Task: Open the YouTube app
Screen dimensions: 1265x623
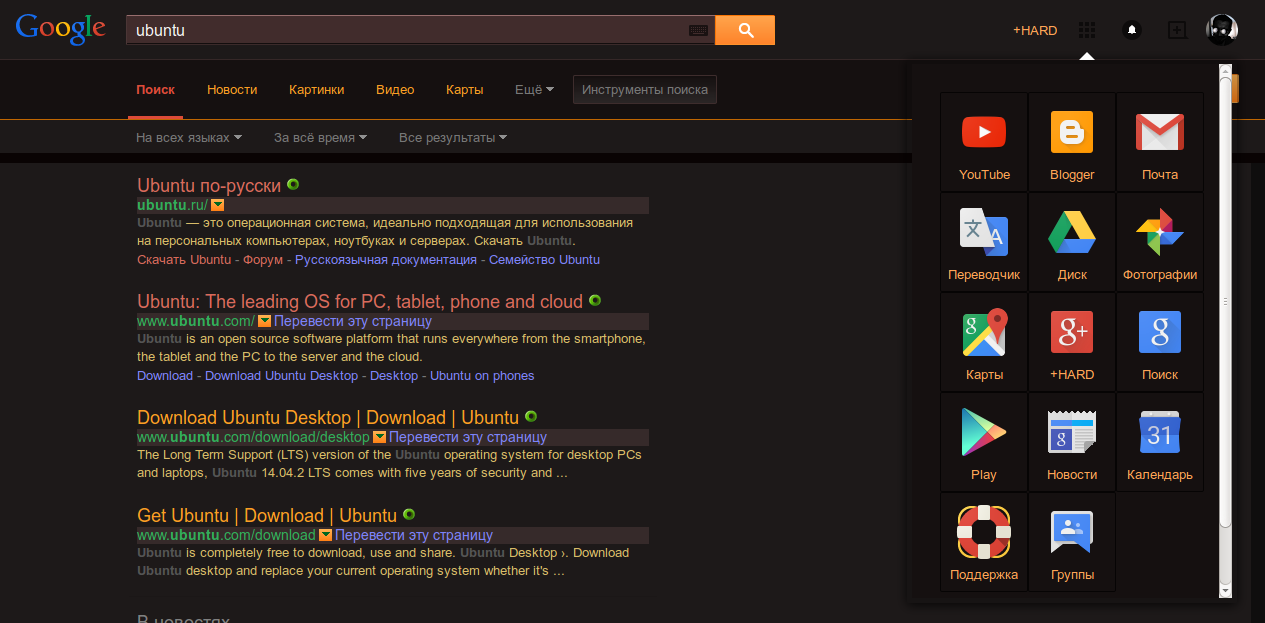Action: click(983, 141)
